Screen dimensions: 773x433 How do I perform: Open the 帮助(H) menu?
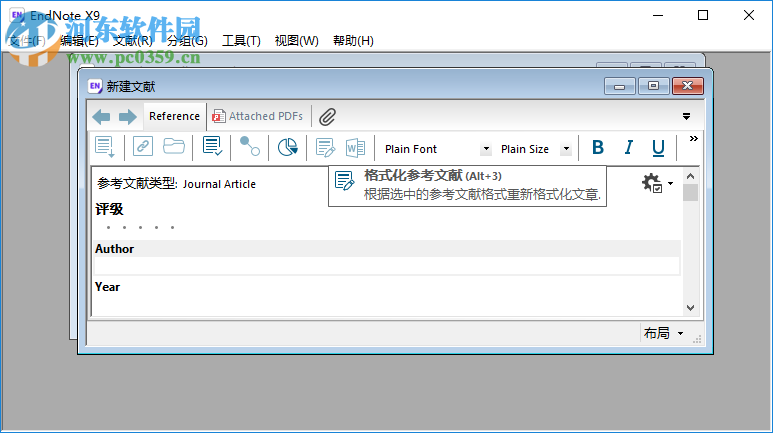[353, 40]
